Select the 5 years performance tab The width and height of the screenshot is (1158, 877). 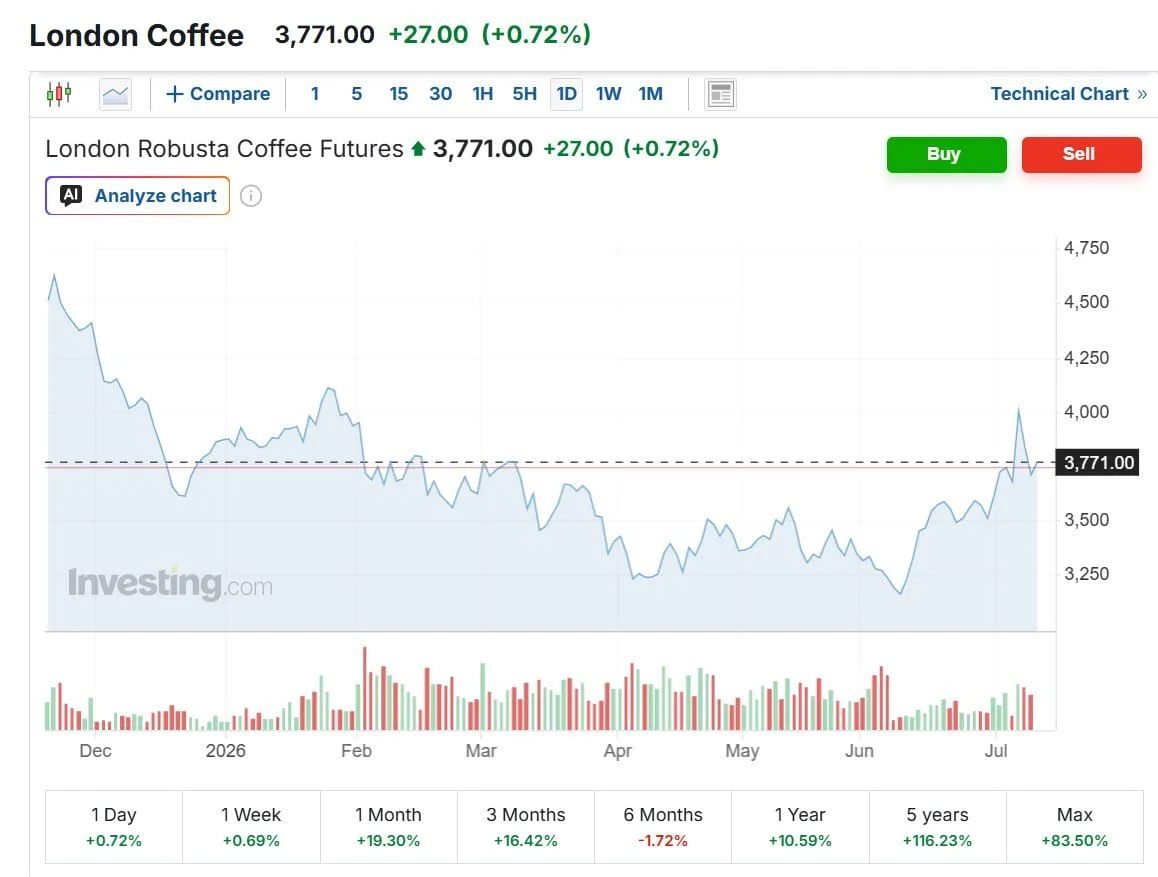pos(937,827)
